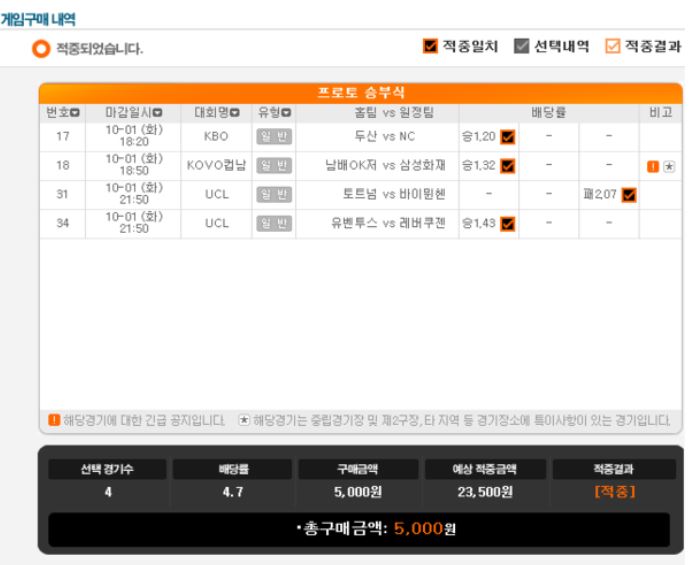Click the [적중] result text

pos(615,491)
